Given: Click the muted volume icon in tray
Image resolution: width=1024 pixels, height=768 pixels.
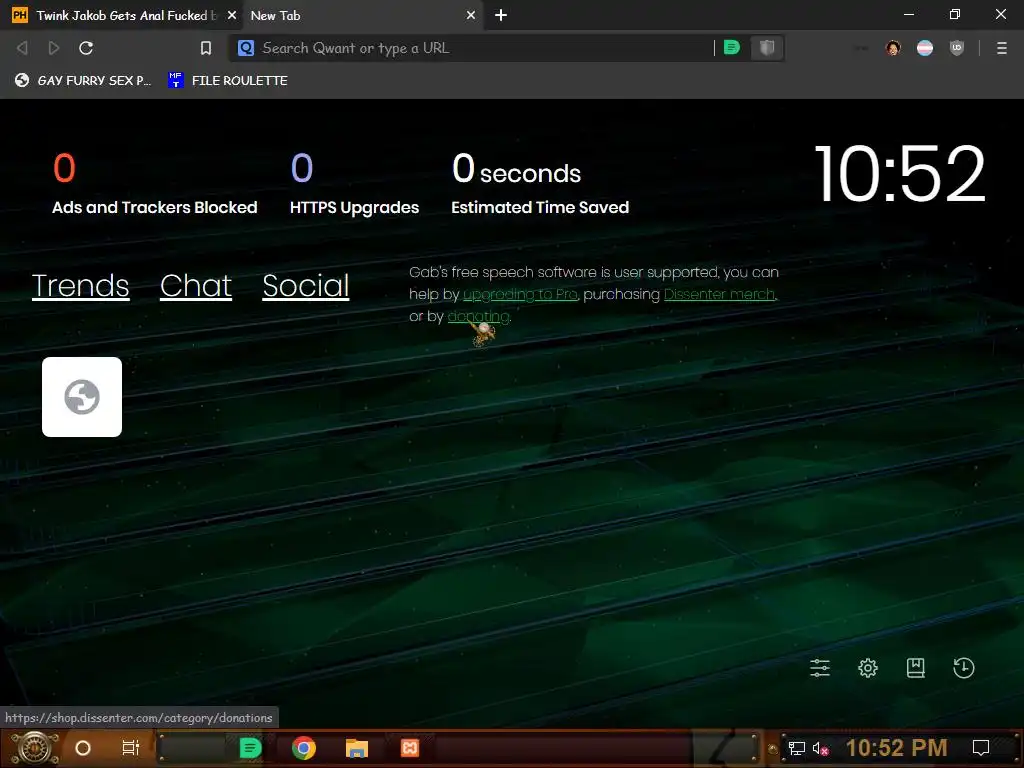Looking at the screenshot, I should coord(820,748).
